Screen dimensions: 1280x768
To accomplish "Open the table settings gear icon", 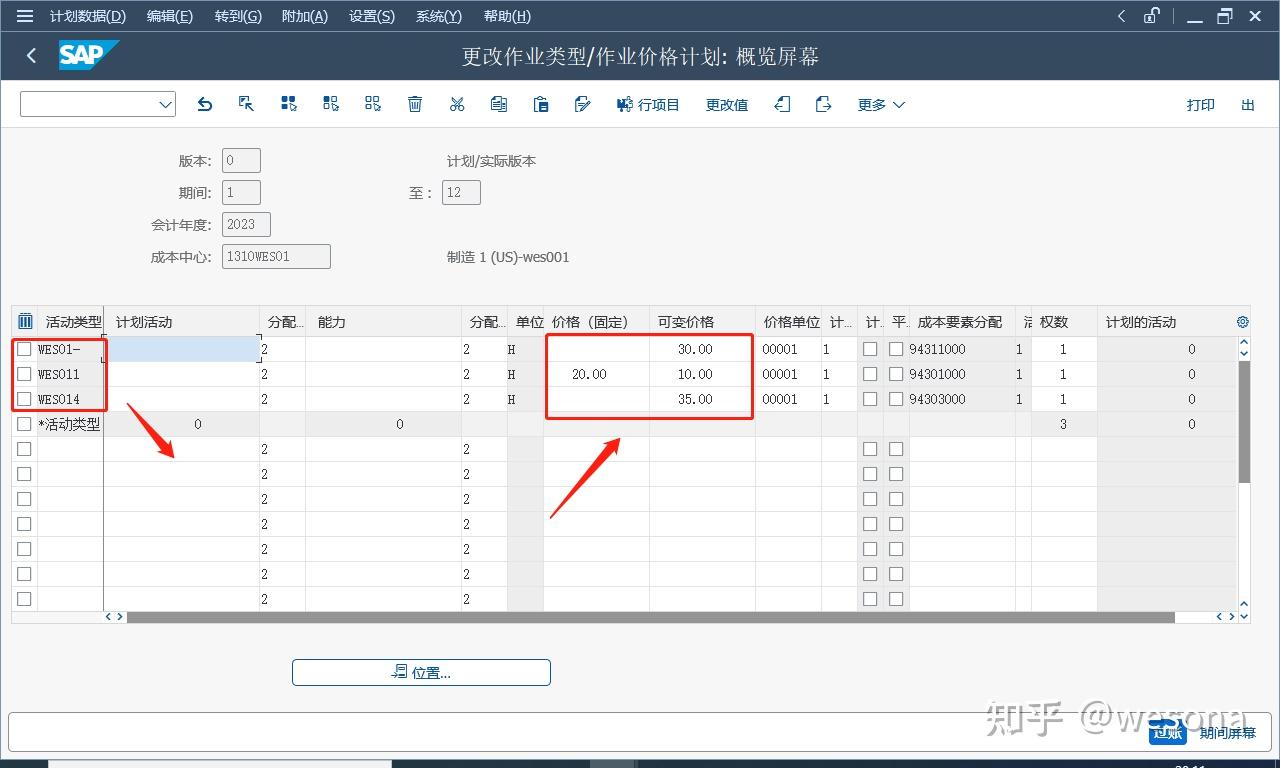I will tap(1242, 321).
